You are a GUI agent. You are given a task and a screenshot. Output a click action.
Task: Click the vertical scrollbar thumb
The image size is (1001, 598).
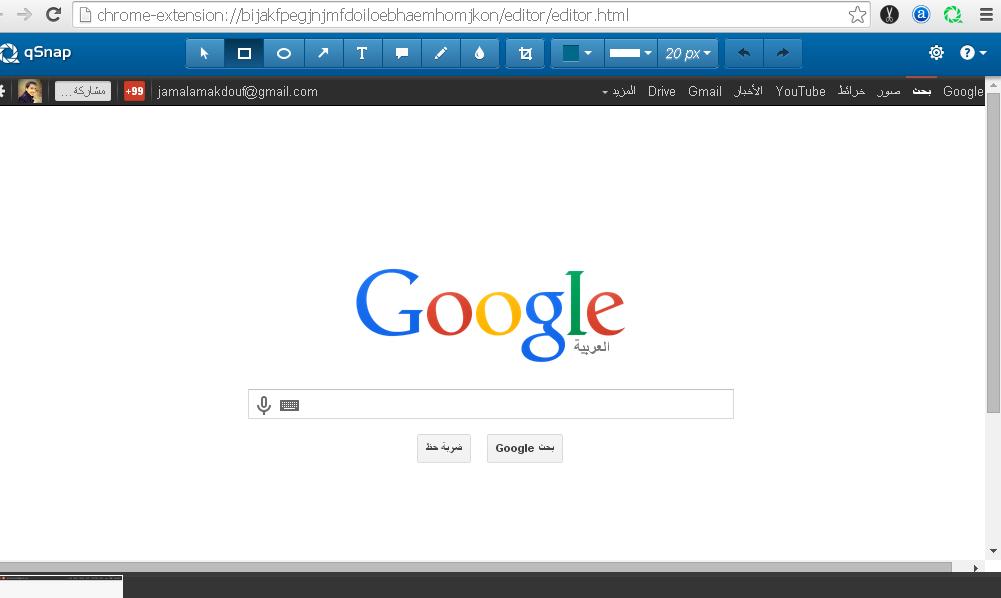click(993, 252)
